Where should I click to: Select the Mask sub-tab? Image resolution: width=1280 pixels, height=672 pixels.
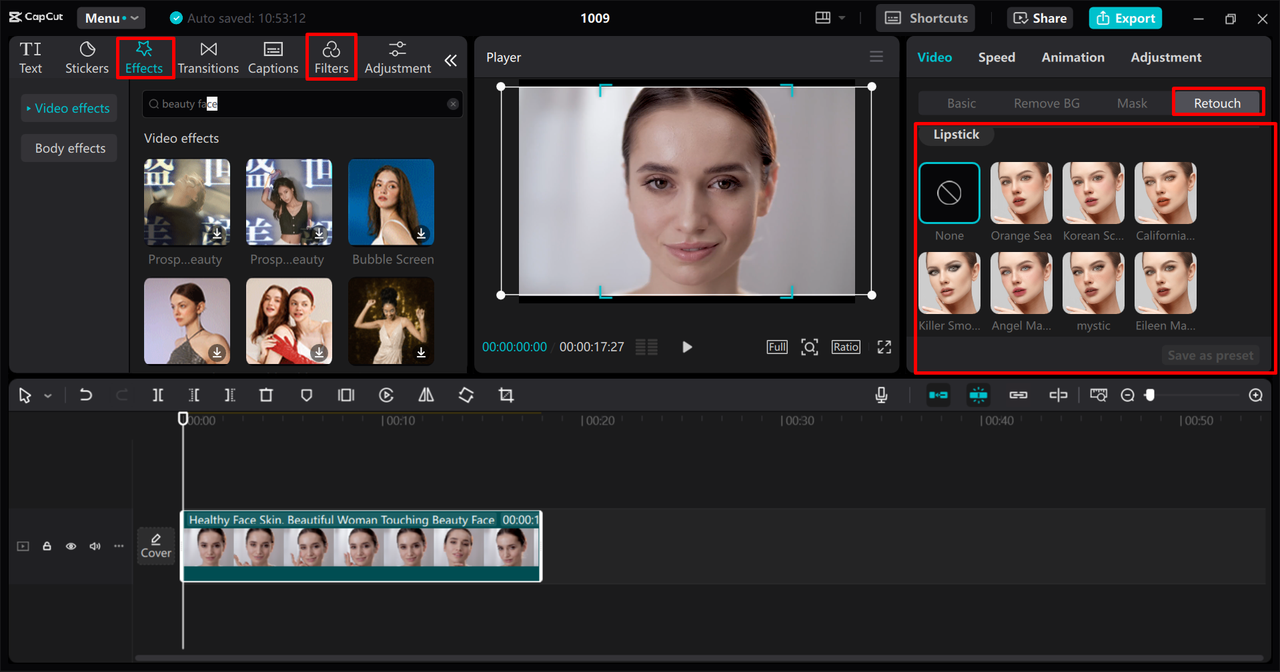point(1132,103)
